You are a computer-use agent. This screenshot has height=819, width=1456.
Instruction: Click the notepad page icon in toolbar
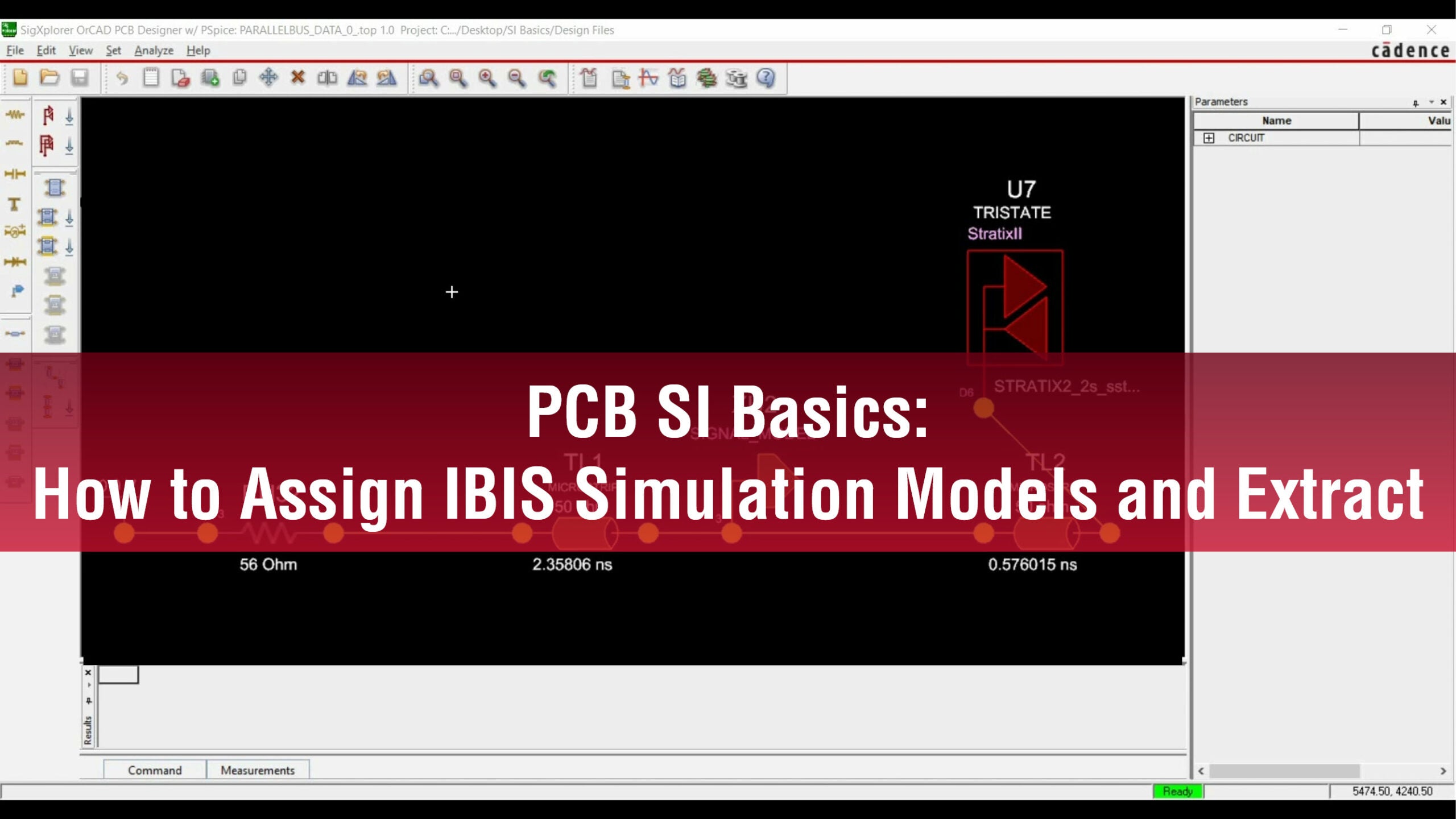[x=151, y=77]
